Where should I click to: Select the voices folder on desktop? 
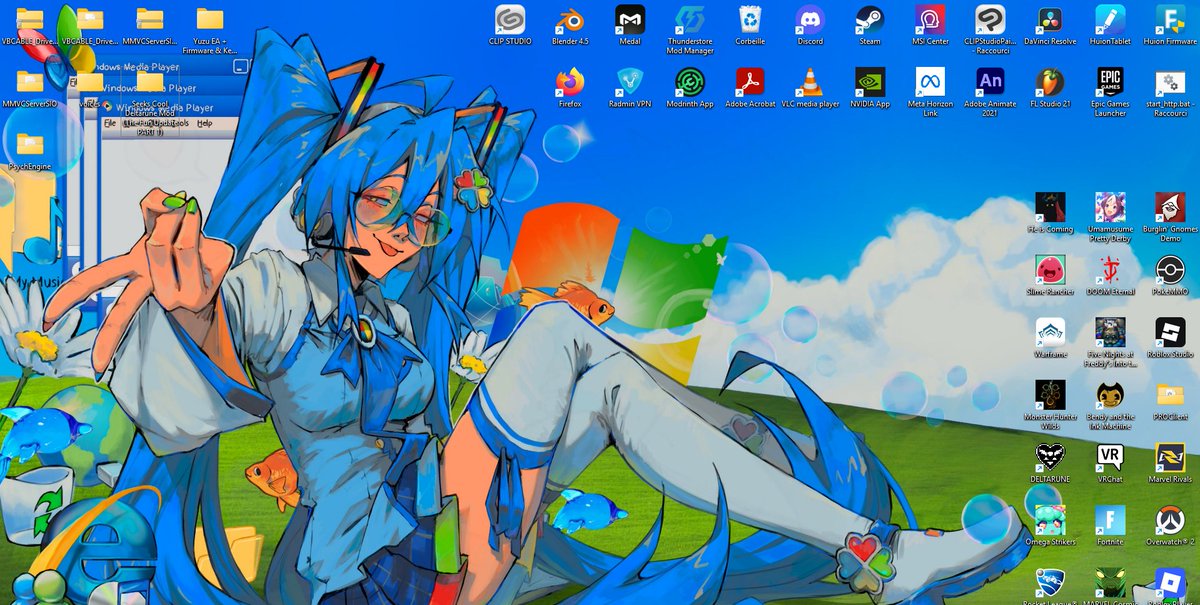point(90,81)
